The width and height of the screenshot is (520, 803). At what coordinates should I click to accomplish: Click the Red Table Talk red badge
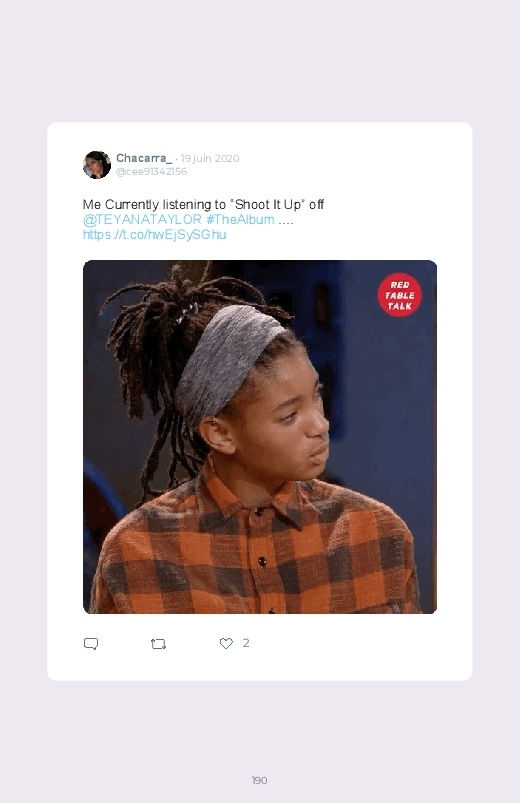(400, 295)
